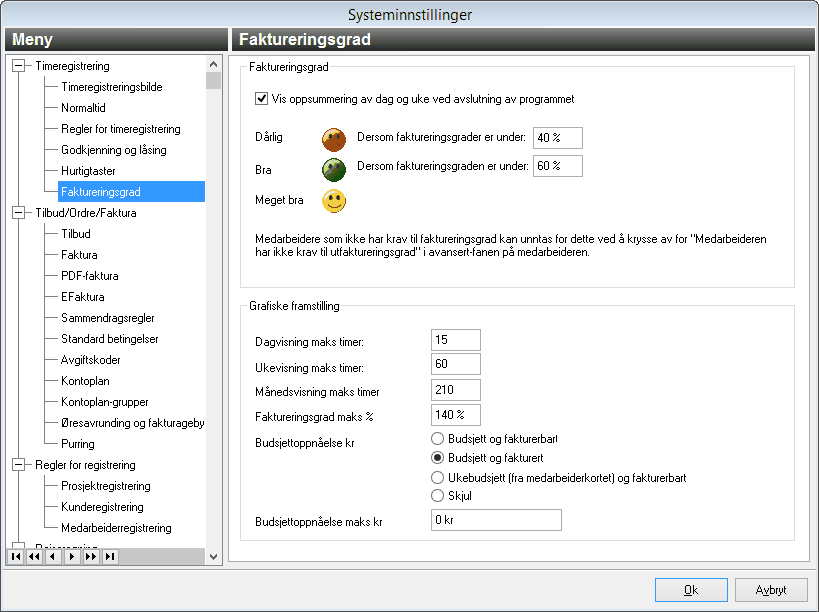
Task: Open Medarbeiderregistrering settings
Action: 116,528
